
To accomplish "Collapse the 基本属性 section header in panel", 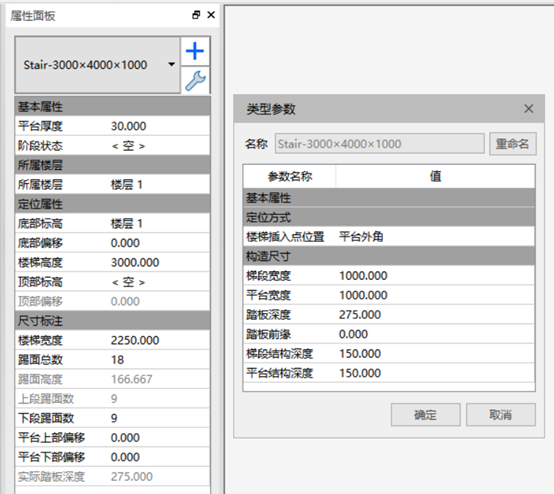I will (113, 107).
